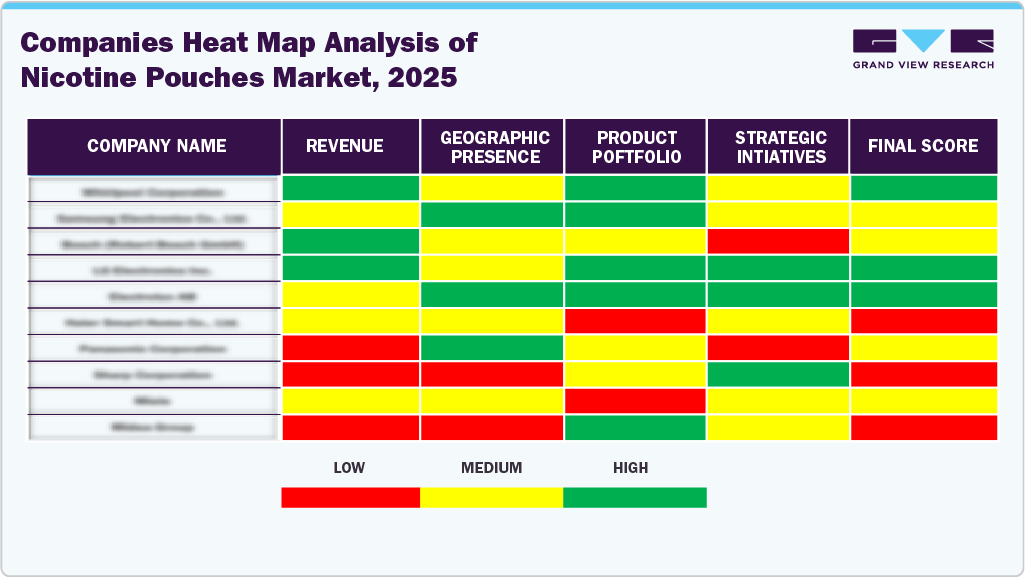Click the left purple block of the logo
Screen dimensions: 1025x577
point(874,43)
